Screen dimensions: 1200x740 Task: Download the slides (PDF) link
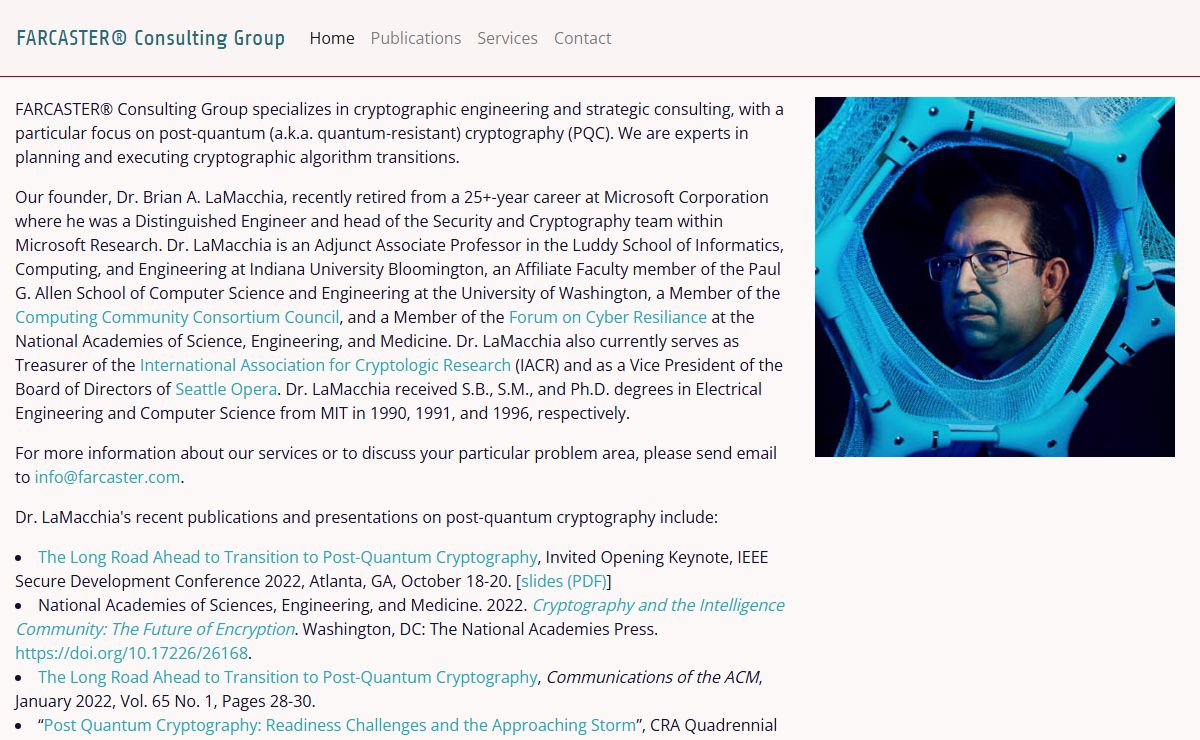(563, 581)
